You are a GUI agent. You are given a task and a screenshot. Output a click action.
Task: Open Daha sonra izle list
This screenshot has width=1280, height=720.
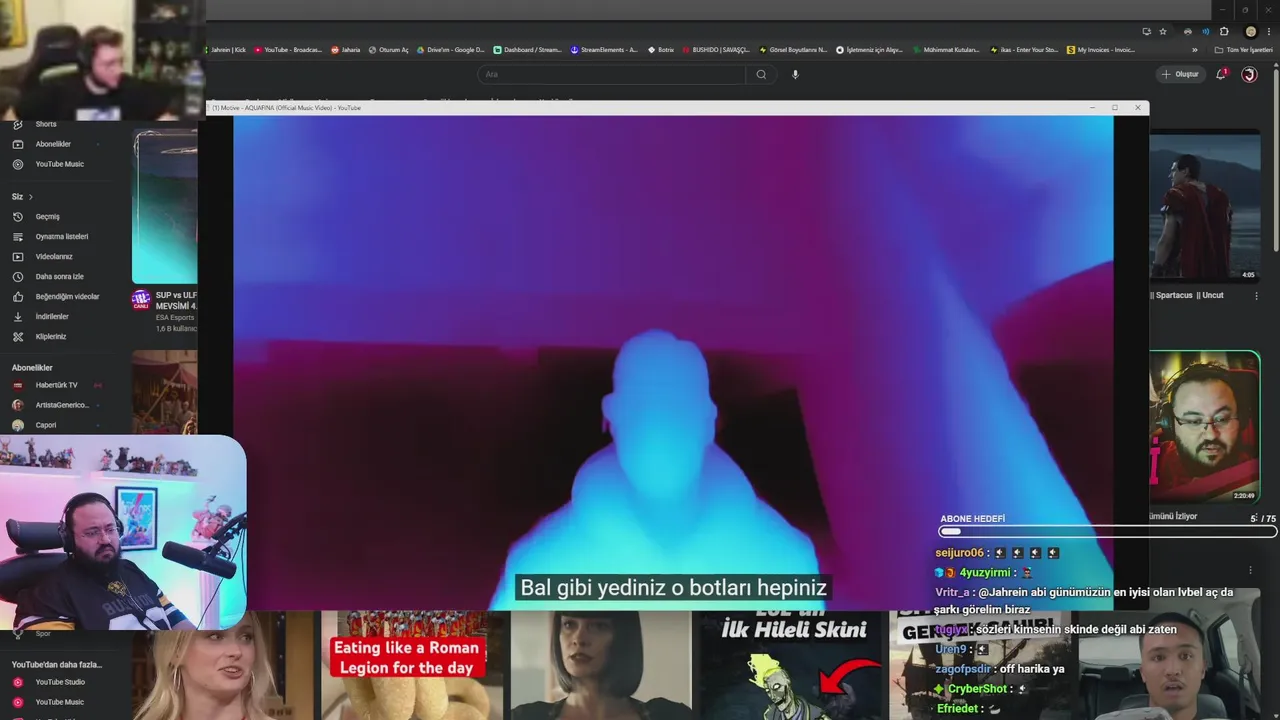[59, 277]
